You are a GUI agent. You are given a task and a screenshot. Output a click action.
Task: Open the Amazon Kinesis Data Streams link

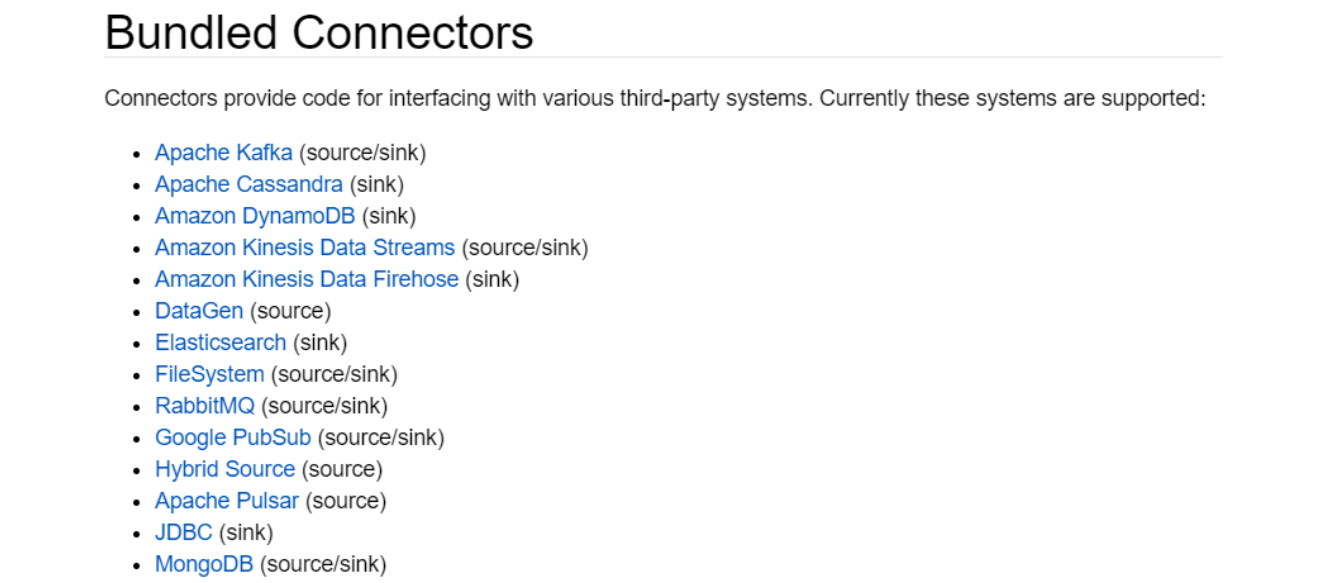pyautogui.click(x=305, y=248)
